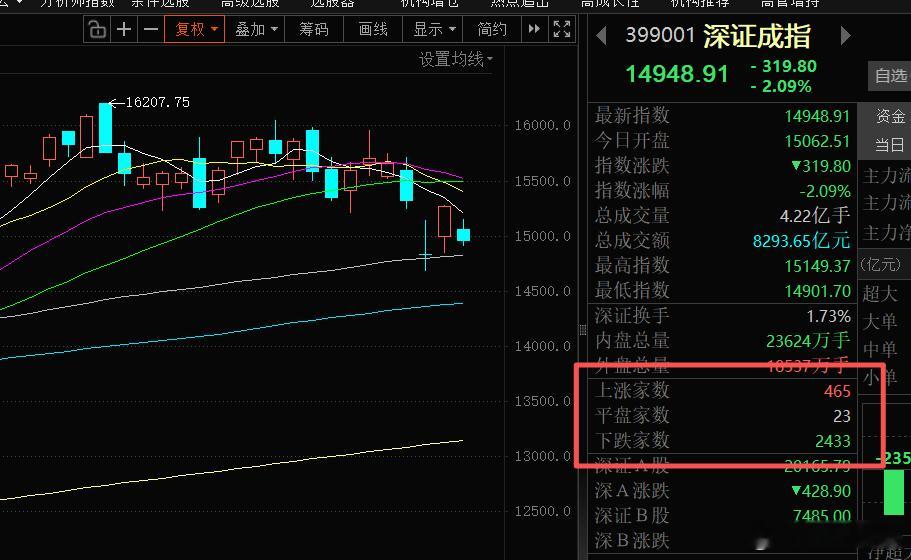Click the 大单 label in funds panel
Viewport: 911px width, 560px height.
(x=880, y=321)
